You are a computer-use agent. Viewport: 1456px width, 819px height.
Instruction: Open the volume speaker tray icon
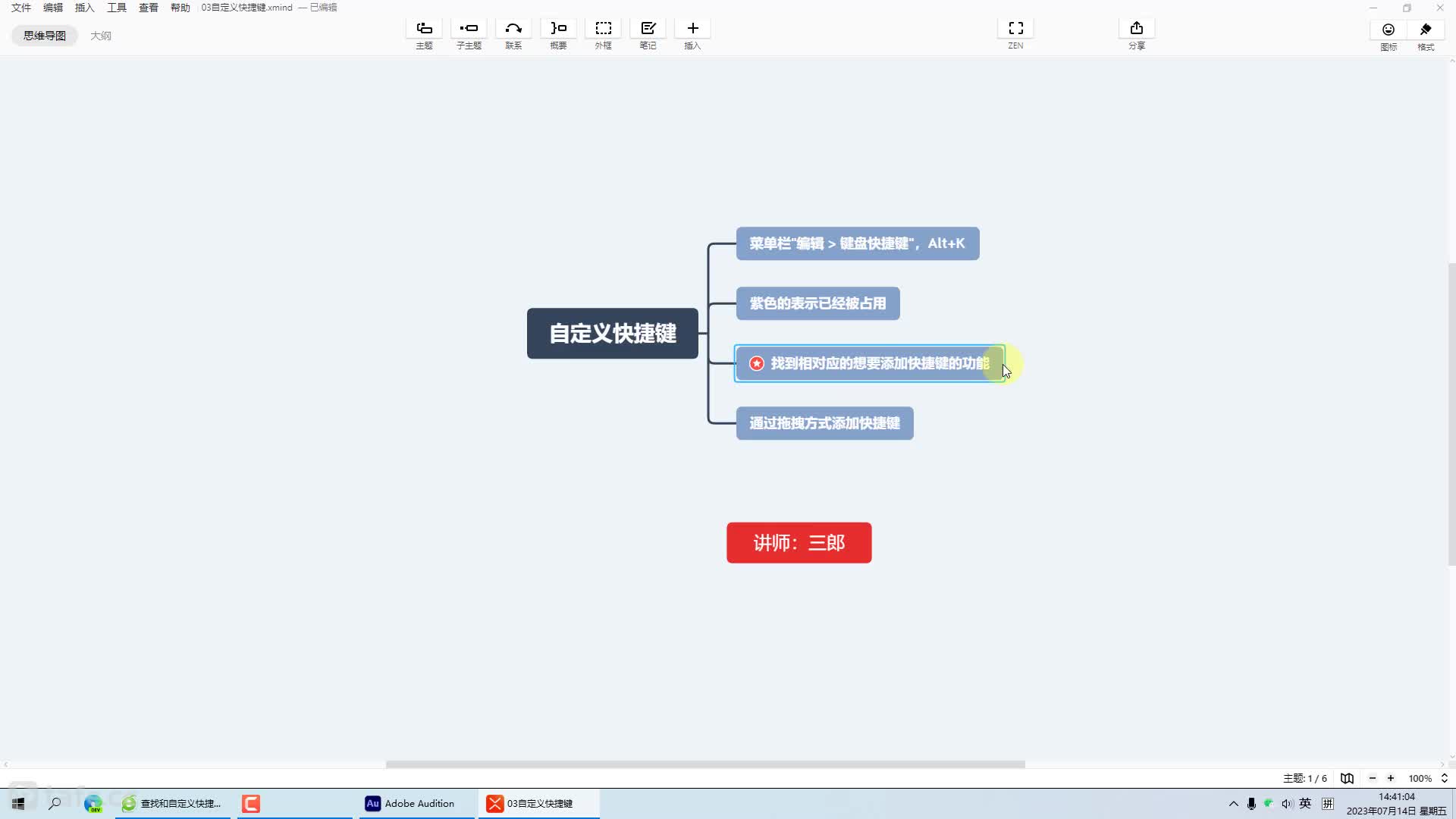coord(1287,803)
